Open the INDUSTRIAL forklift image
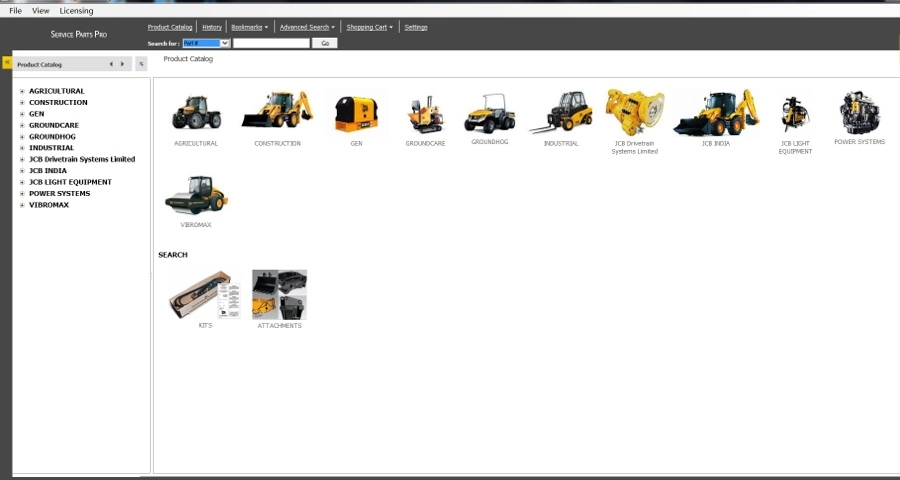 point(561,112)
